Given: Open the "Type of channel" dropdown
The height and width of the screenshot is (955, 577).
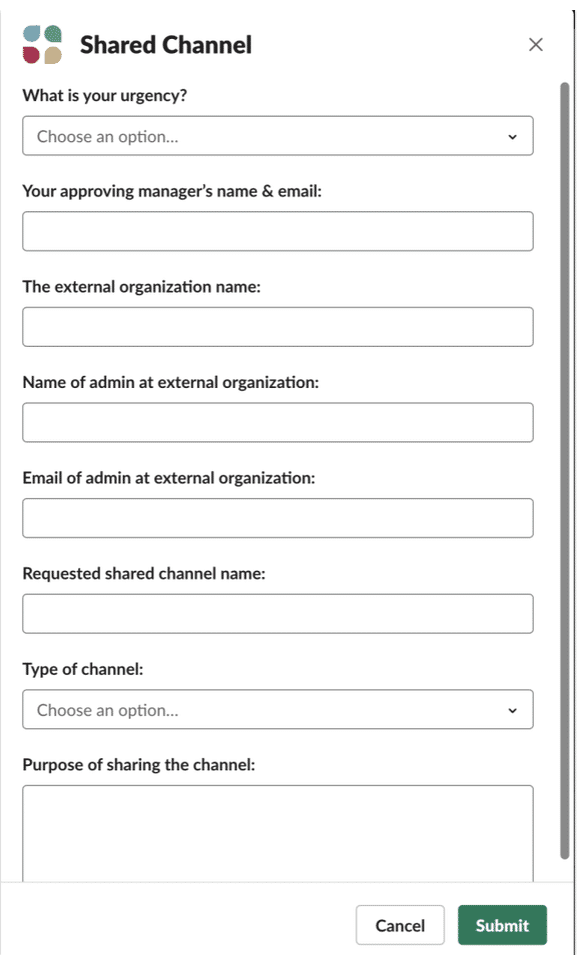Looking at the screenshot, I should click(278, 710).
